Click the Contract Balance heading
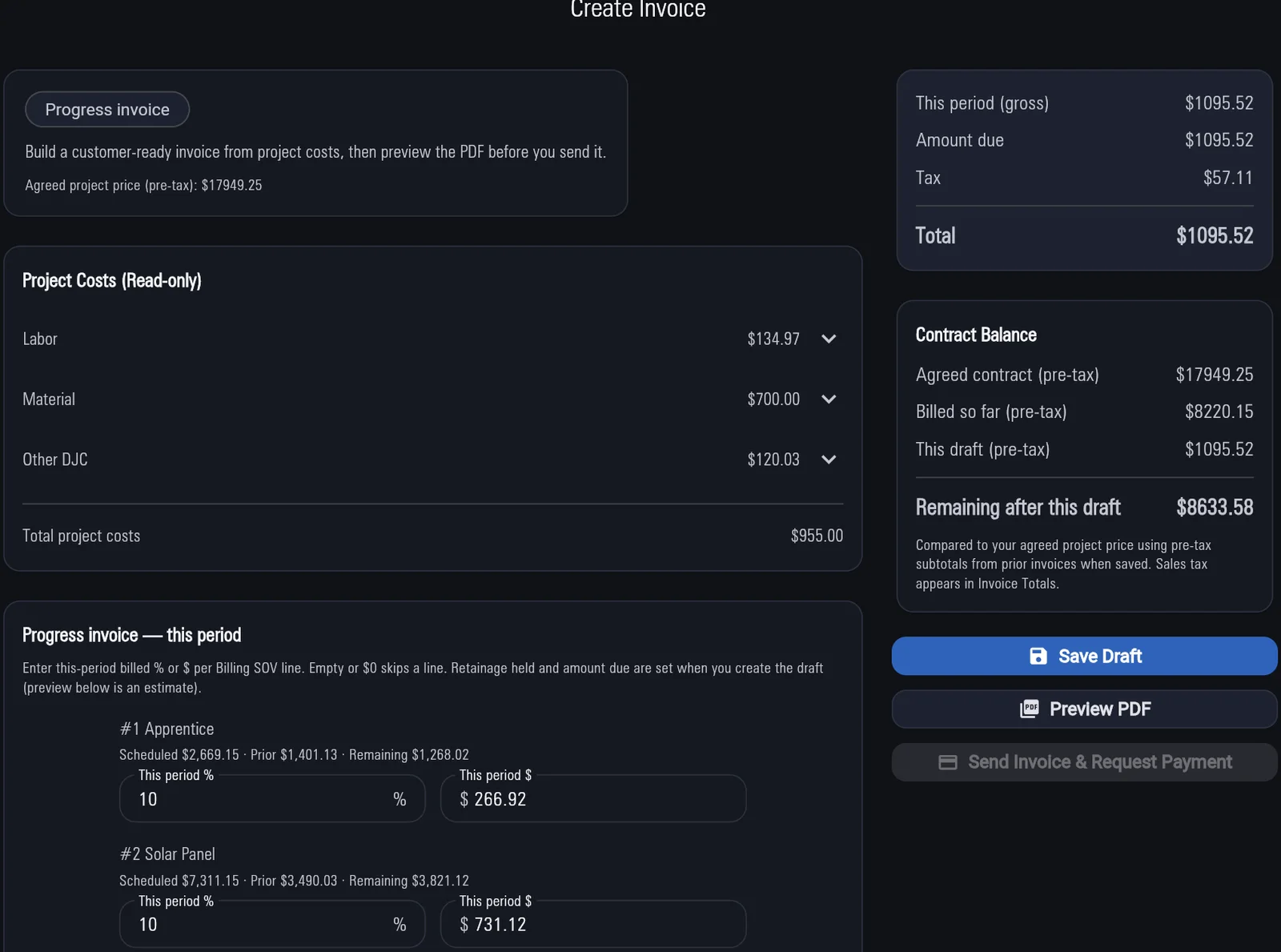Image resolution: width=1281 pixels, height=952 pixels. 976,335
